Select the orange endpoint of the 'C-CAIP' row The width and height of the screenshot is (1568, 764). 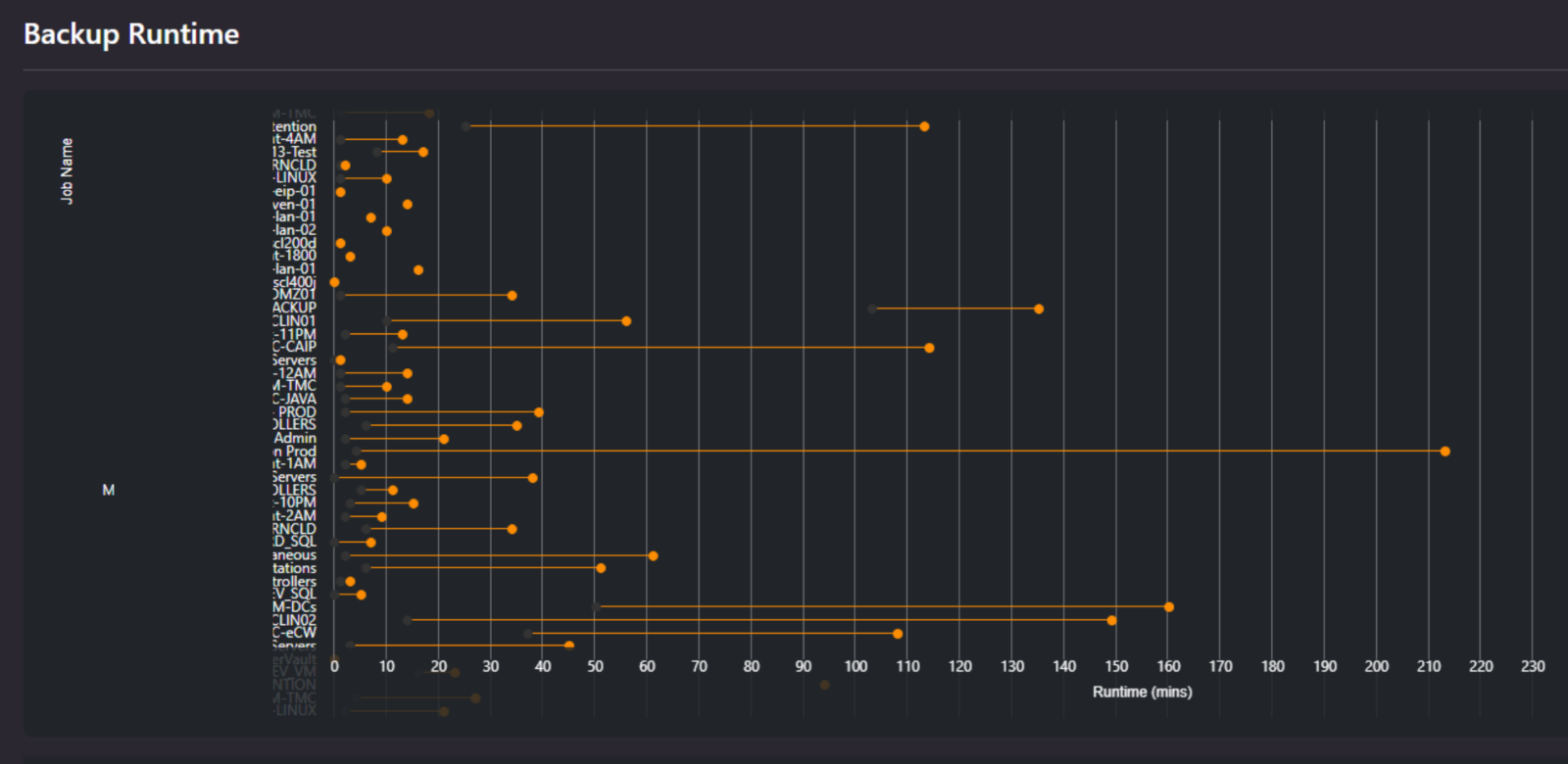tap(929, 348)
